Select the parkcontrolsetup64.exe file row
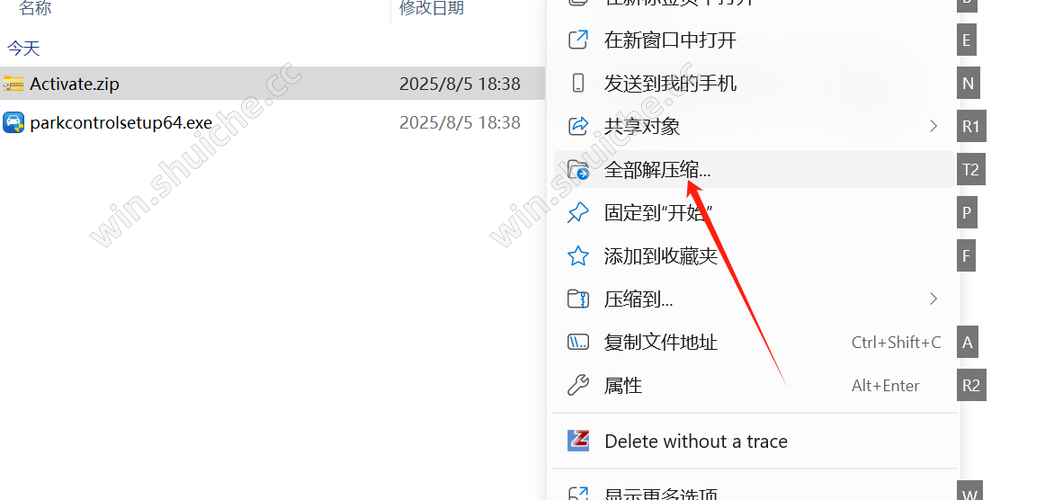1045x500 pixels. pyautogui.click(x=272, y=123)
